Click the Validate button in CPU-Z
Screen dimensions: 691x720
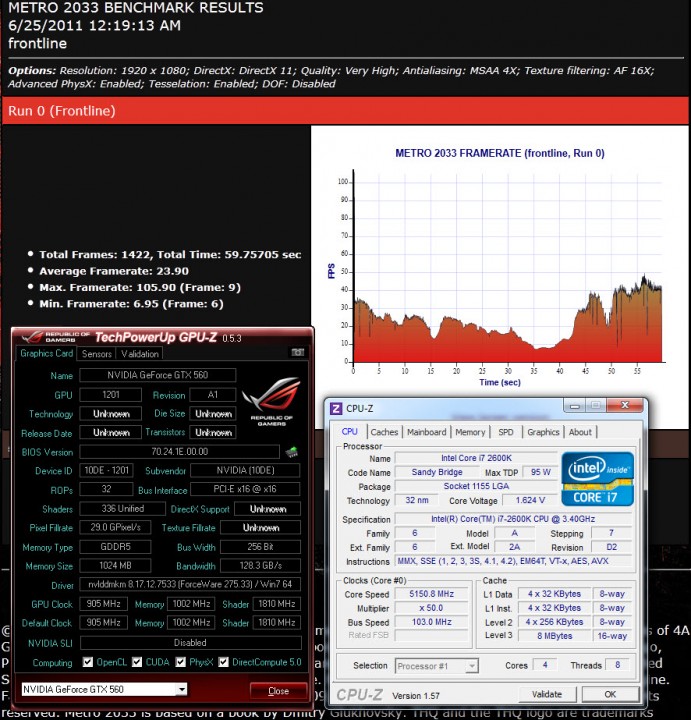pyautogui.click(x=547, y=694)
